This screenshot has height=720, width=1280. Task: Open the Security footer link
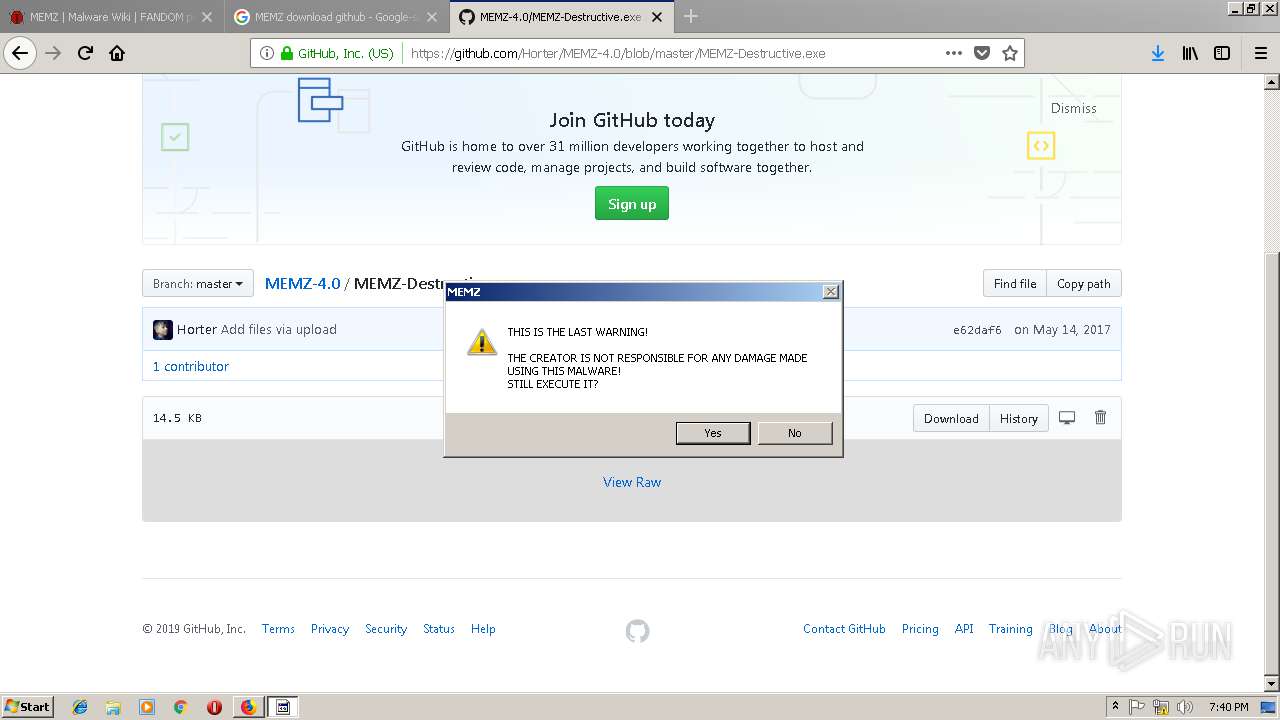[386, 629]
